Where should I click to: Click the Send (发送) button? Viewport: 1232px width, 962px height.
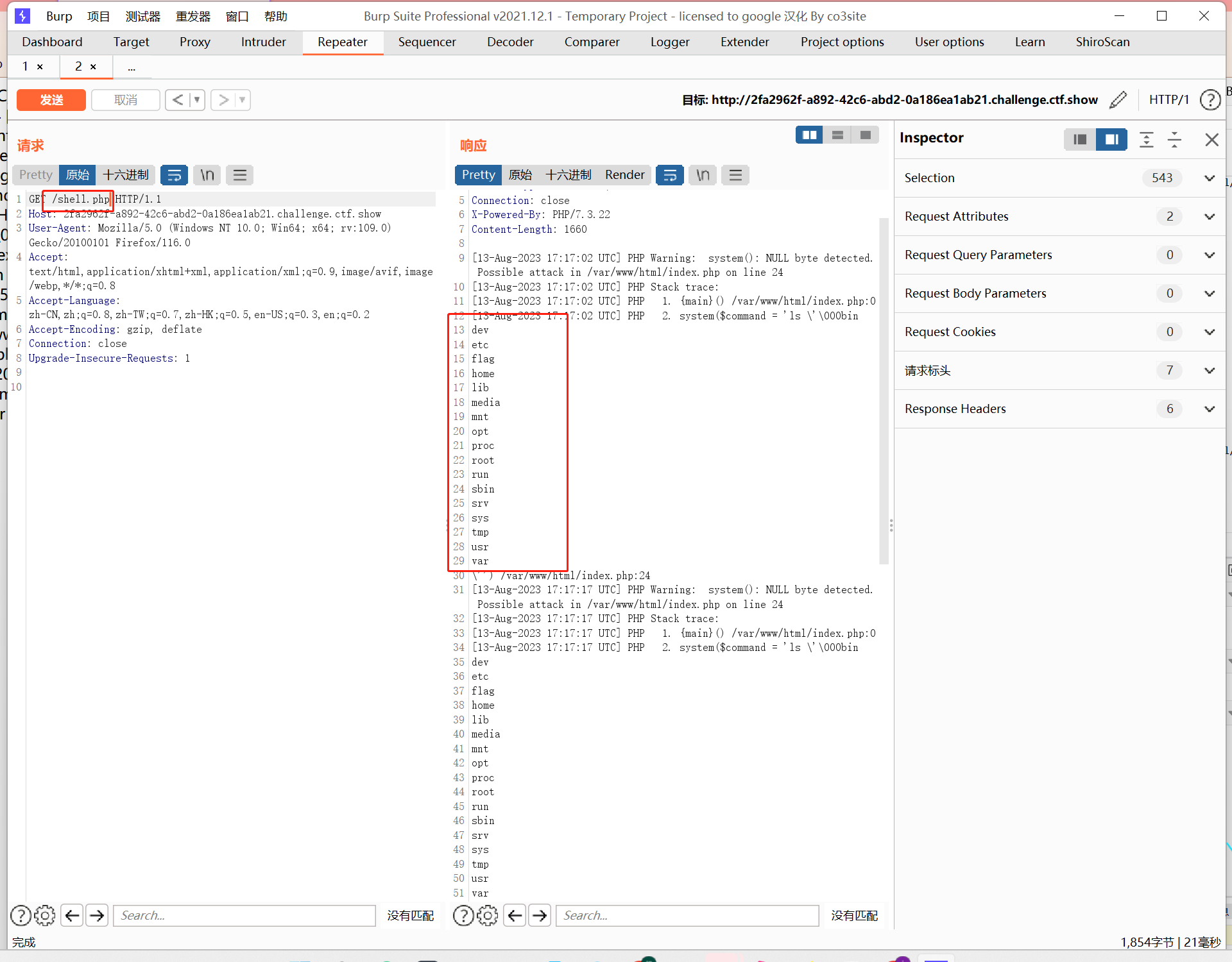click(53, 99)
